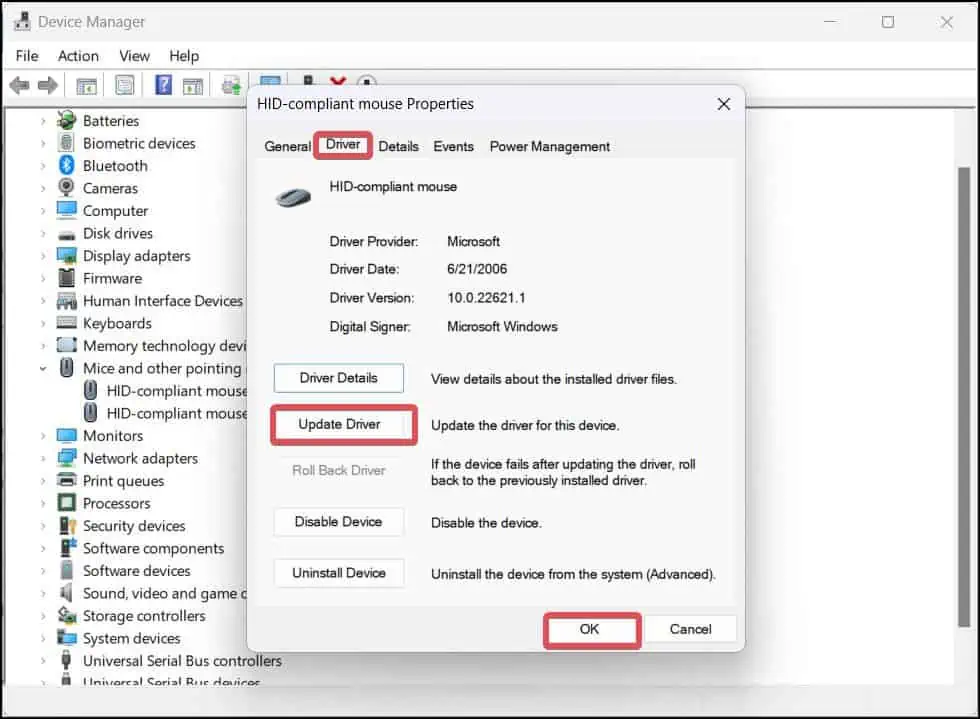980x719 pixels.
Task: Open the Properties sheet toolbar icon
Action: point(124,85)
